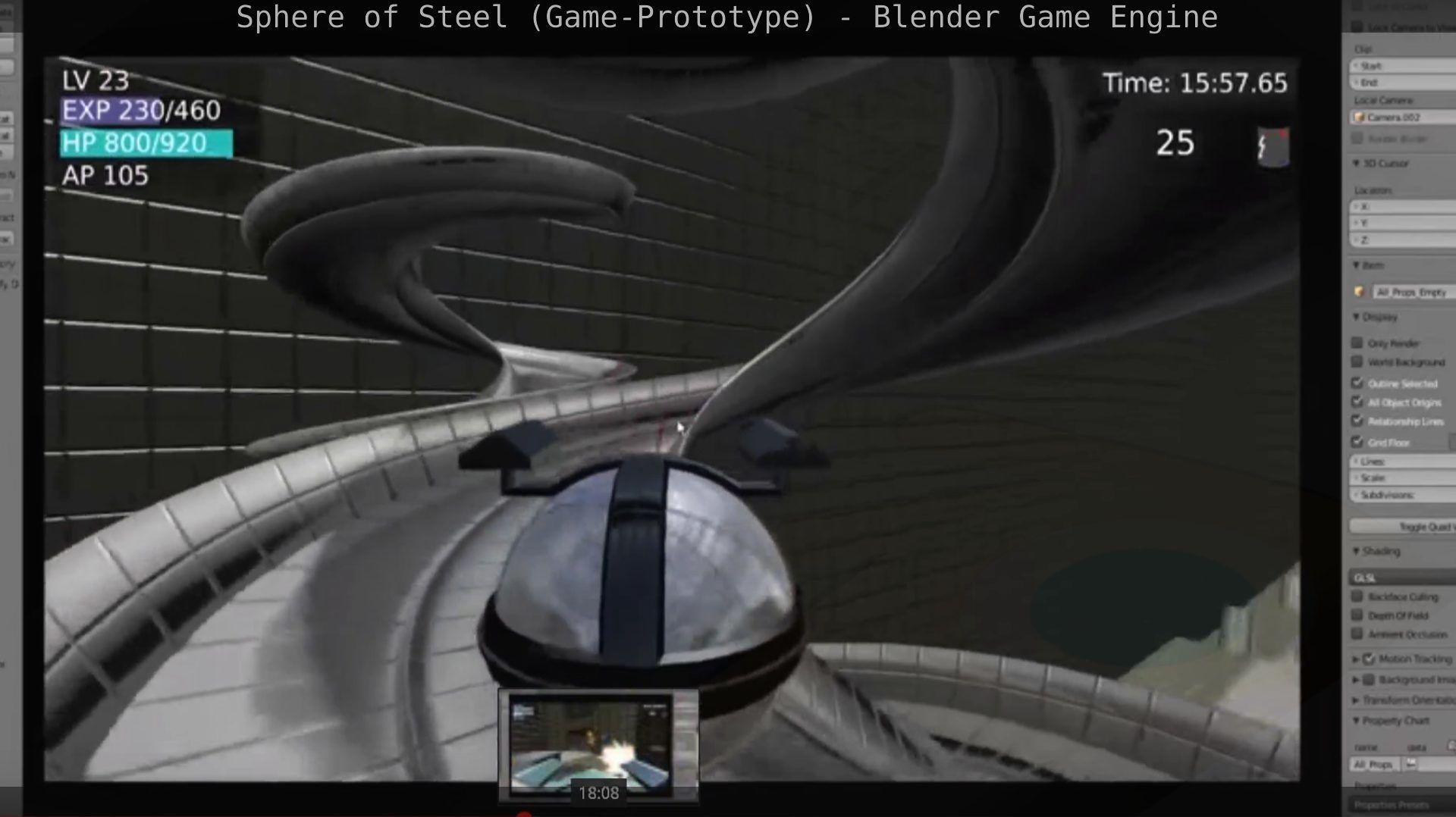Click the ammo count '25'
Image resolution: width=1456 pixels, height=817 pixels.
[1175, 143]
